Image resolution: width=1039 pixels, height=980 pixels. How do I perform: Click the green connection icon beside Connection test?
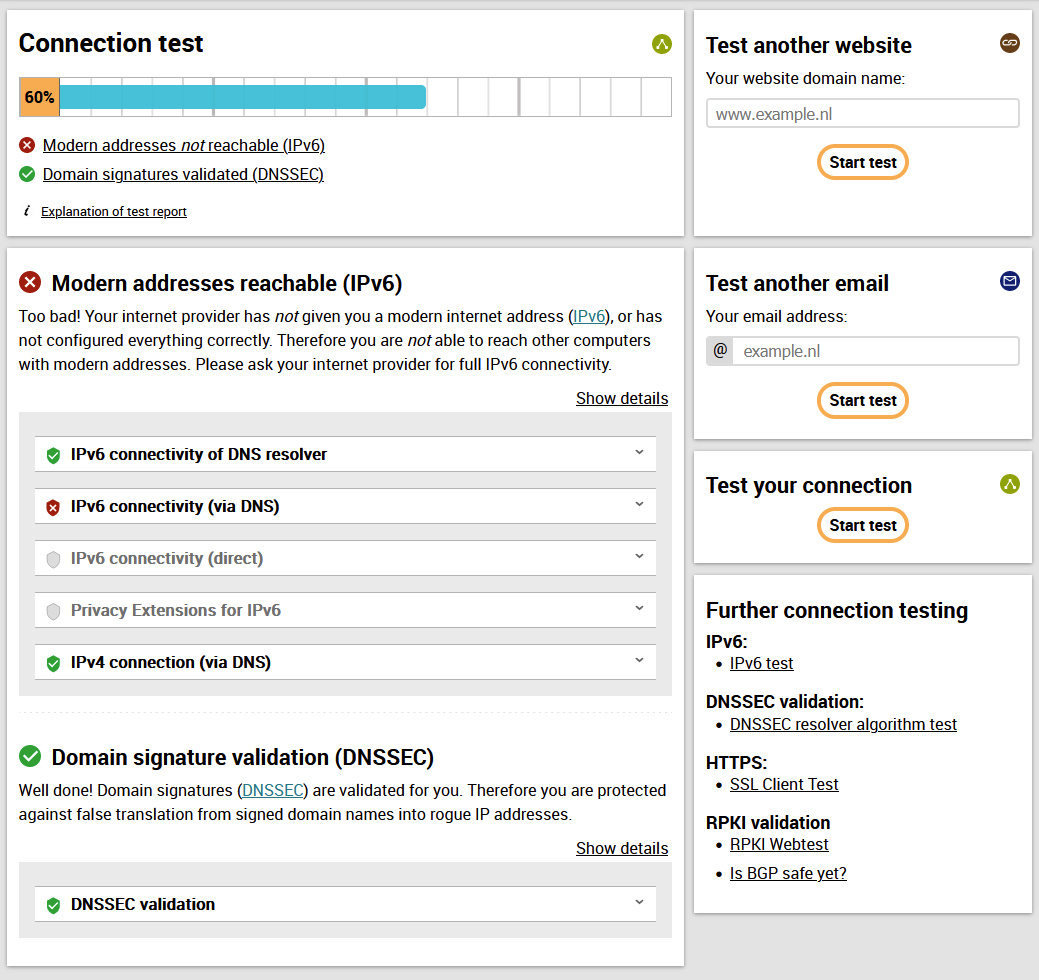pos(661,44)
